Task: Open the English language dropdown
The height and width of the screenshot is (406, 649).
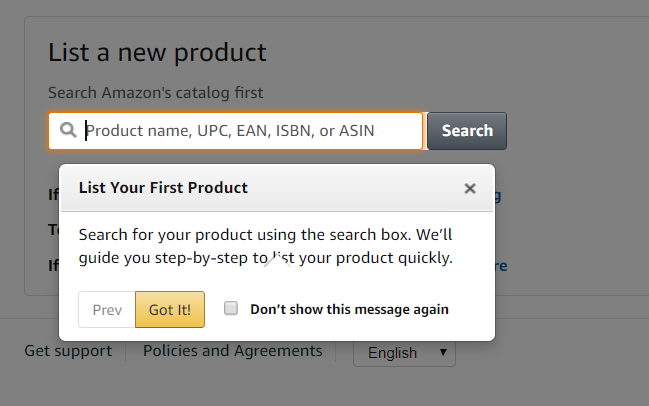Action: (x=404, y=353)
